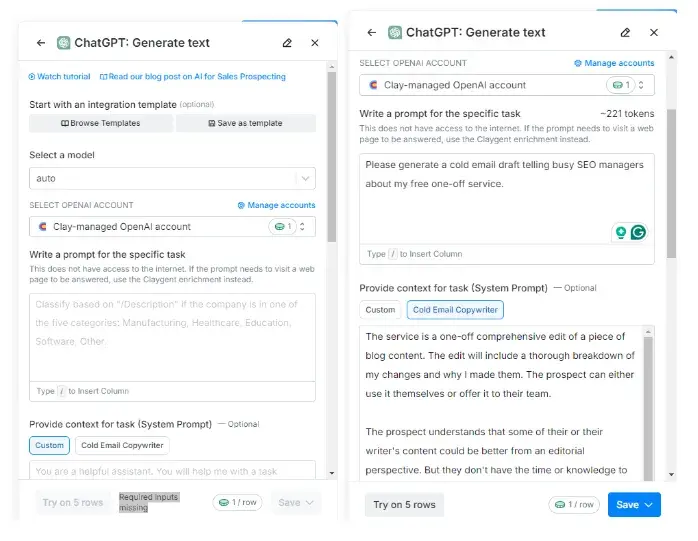The width and height of the screenshot is (698, 541).
Task: Select Cold Email Copywriter in left panel
Action: click(x=123, y=445)
